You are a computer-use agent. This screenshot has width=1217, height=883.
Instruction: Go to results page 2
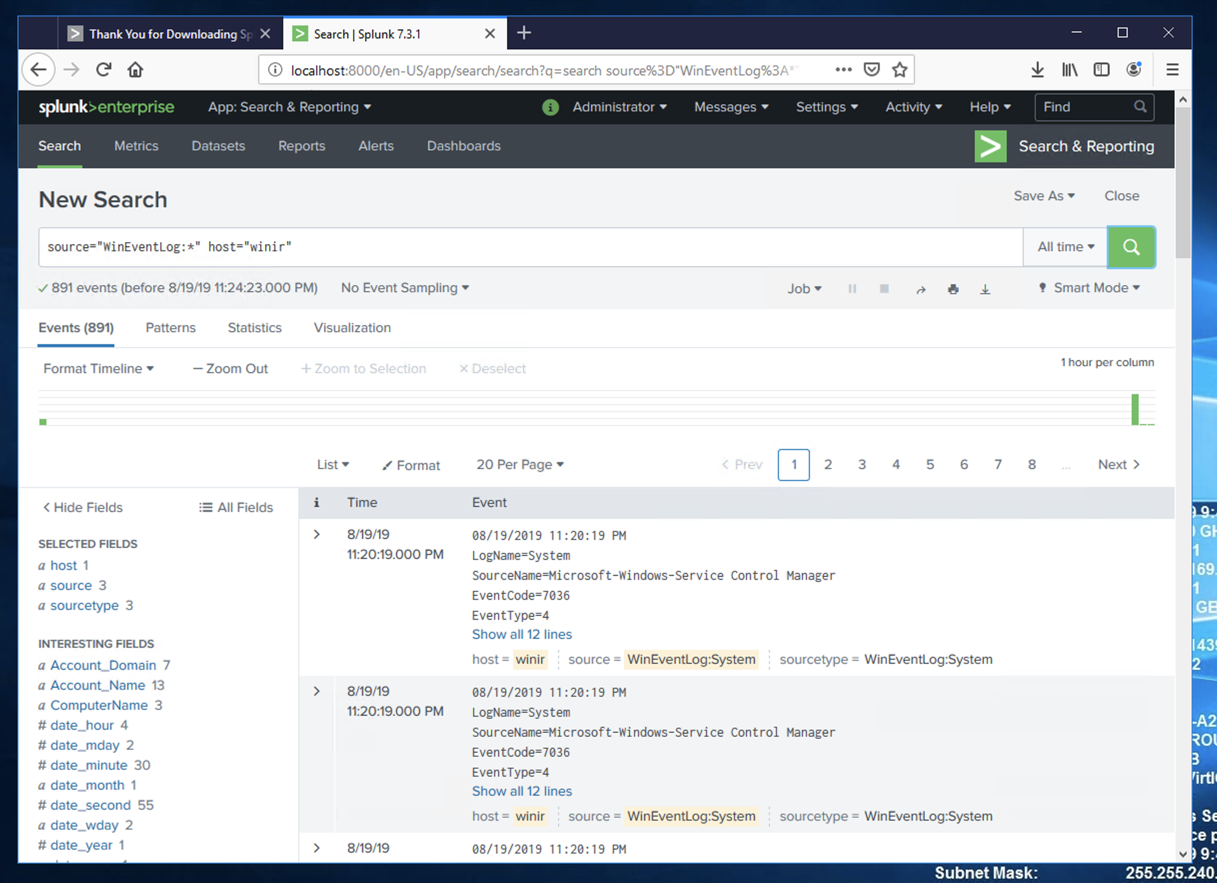coord(828,465)
